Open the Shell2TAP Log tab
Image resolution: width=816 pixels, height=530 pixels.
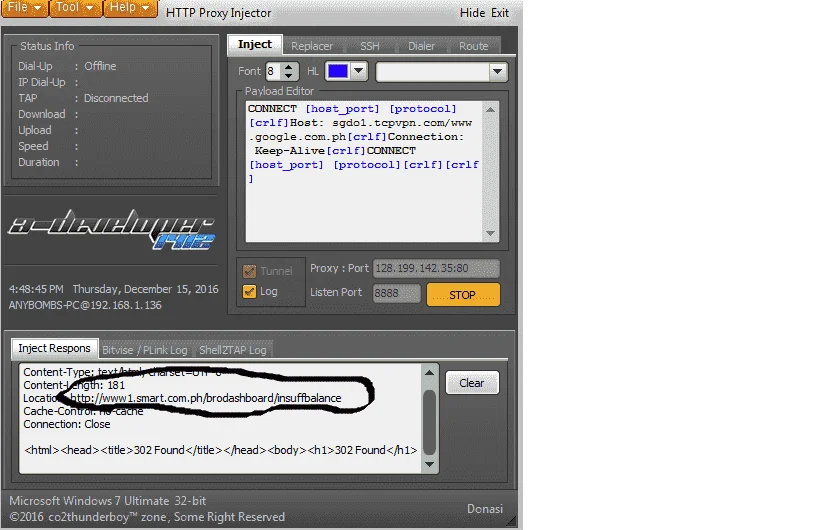pos(233,350)
